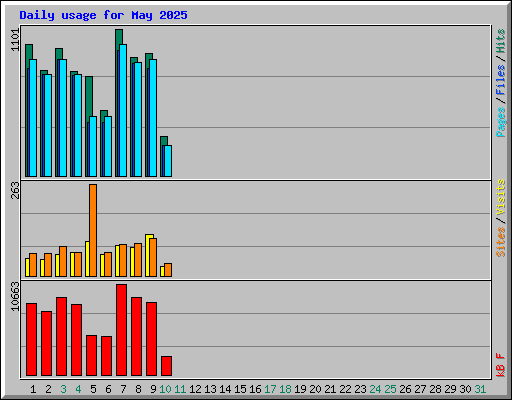512x400 pixels.
Task: Click the yellow visits bar for day 9
Action: (x=147, y=255)
